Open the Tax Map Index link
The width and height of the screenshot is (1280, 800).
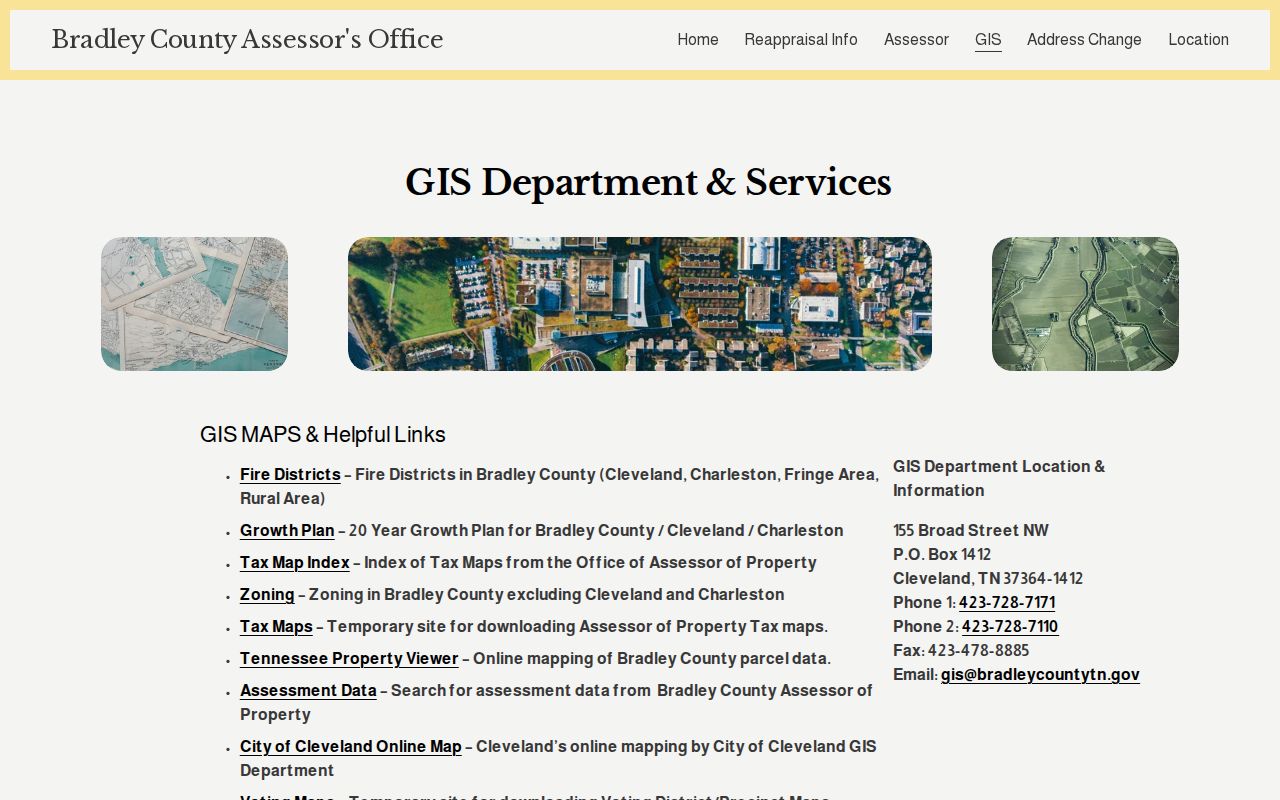295,563
